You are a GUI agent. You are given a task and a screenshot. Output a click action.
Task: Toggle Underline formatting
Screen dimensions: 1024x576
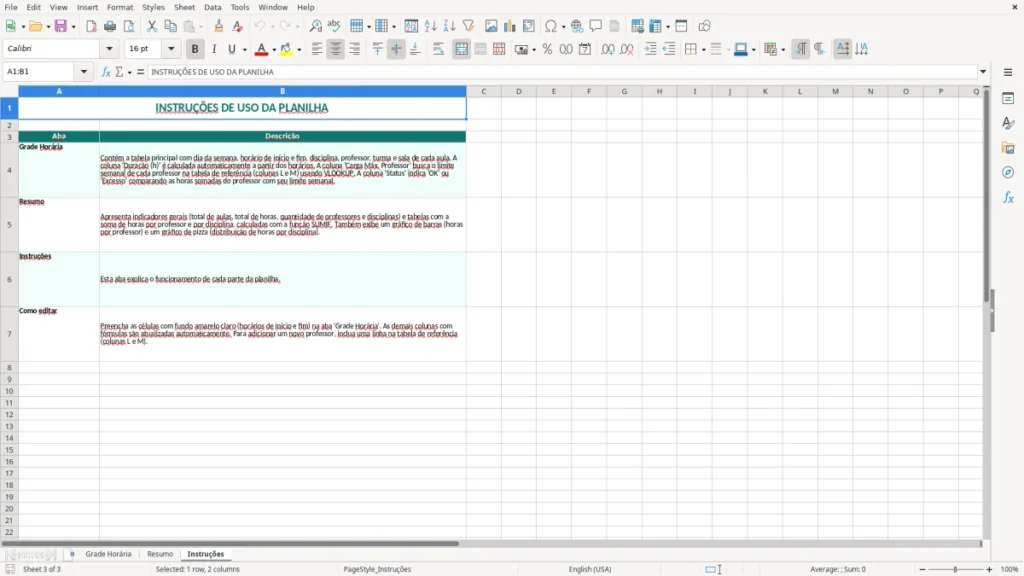[x=231, y=49]
